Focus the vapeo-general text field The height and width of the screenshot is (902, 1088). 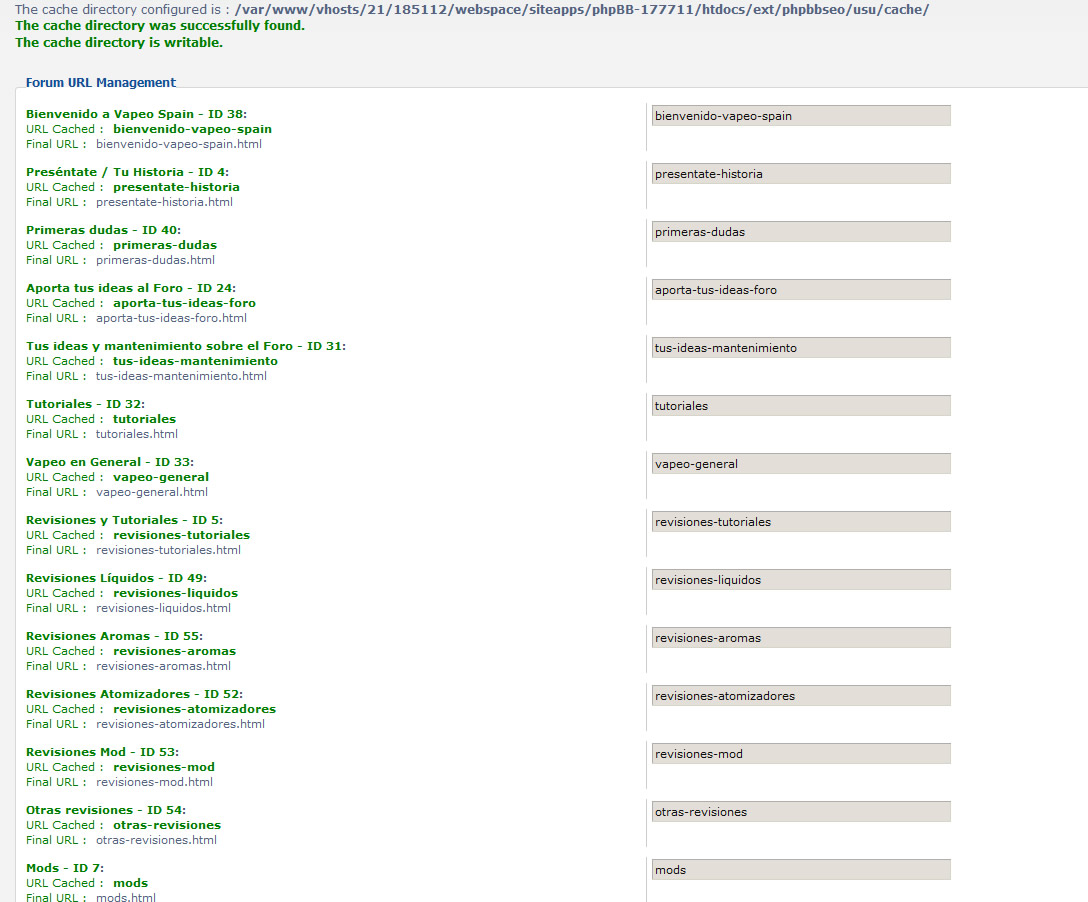pyautogui.click(x=800, y=464)
